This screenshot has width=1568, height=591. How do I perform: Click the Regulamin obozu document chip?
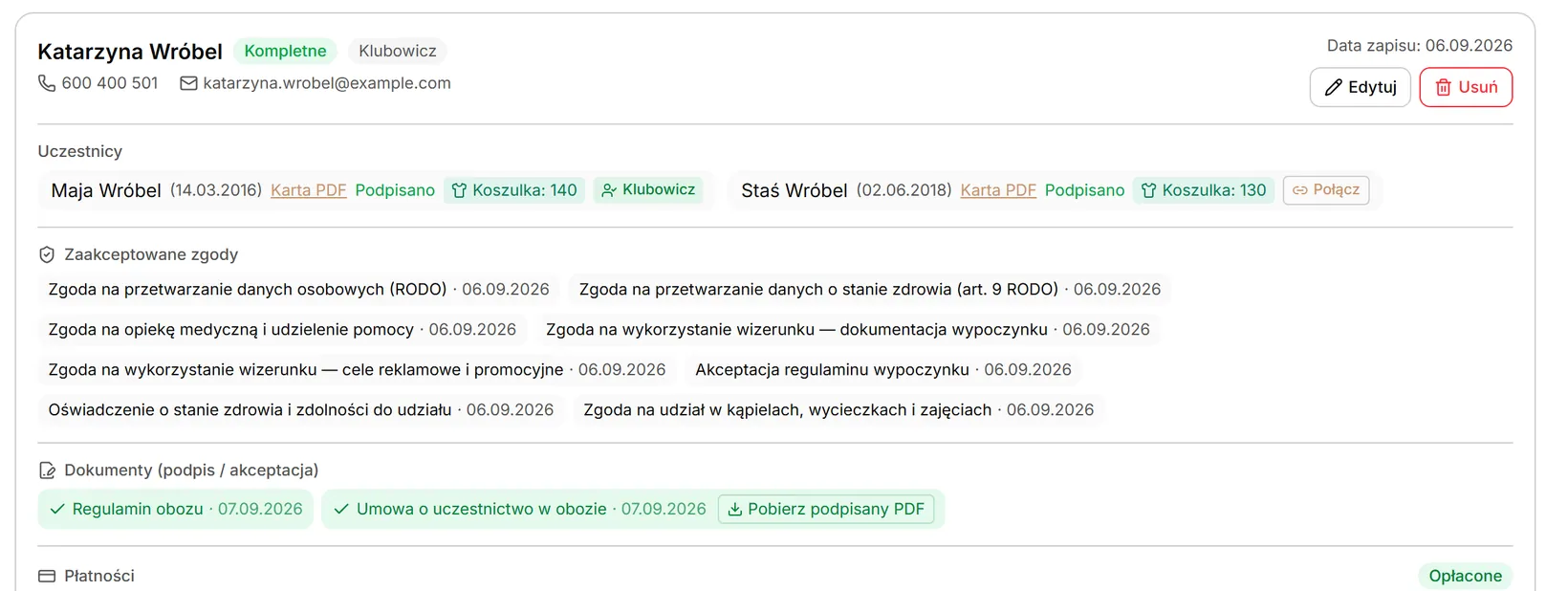176,509
